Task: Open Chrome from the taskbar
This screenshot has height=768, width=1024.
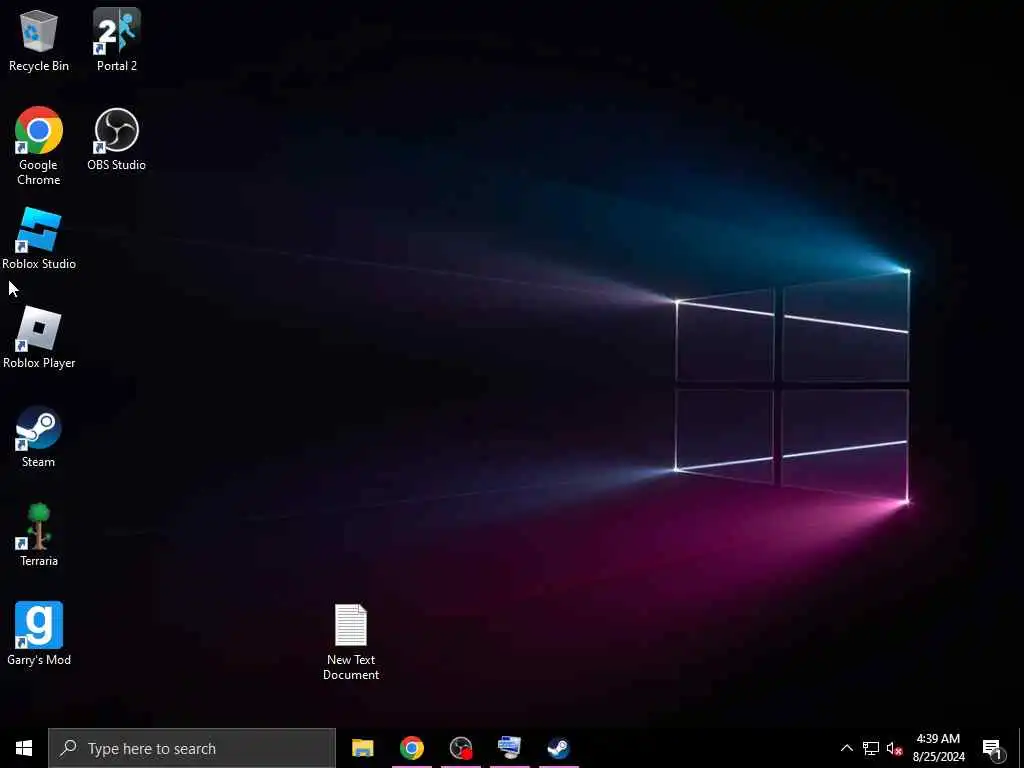Action: click(x=411, y=748)
